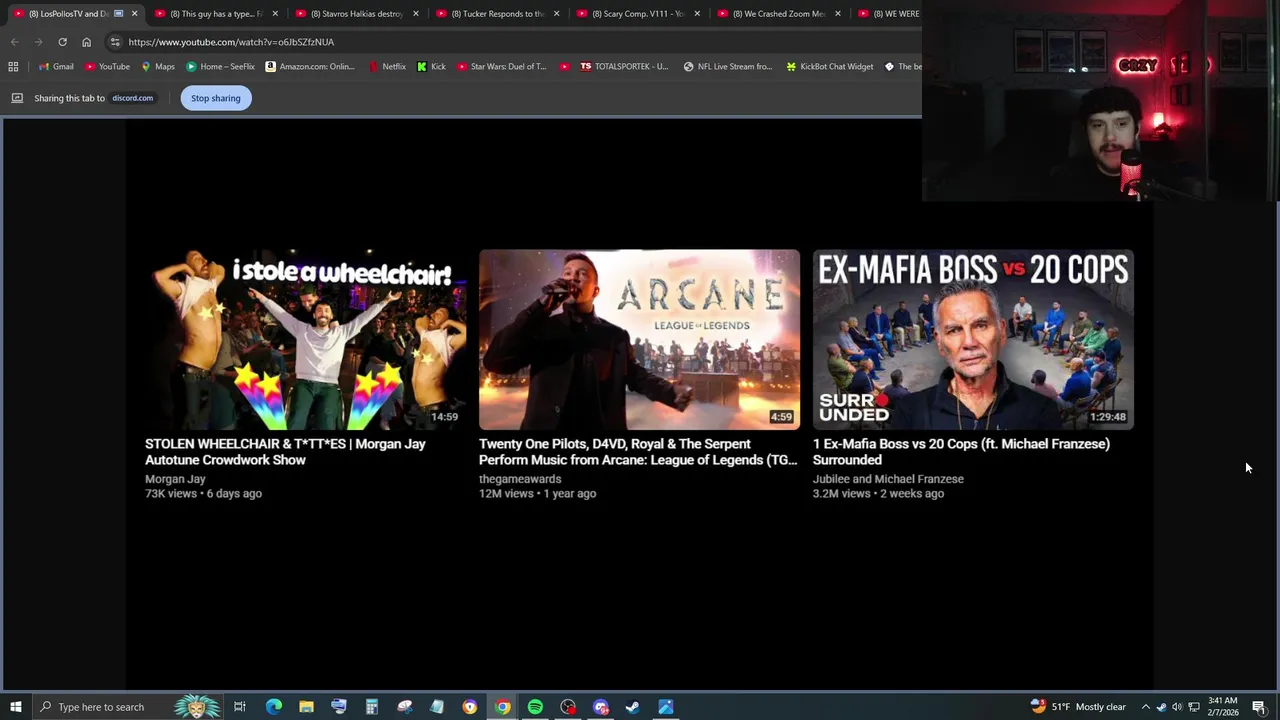Open the Netflix bookmark
Image resolution: width=1280 pixels, height=720 pixels.
(387, 67)
